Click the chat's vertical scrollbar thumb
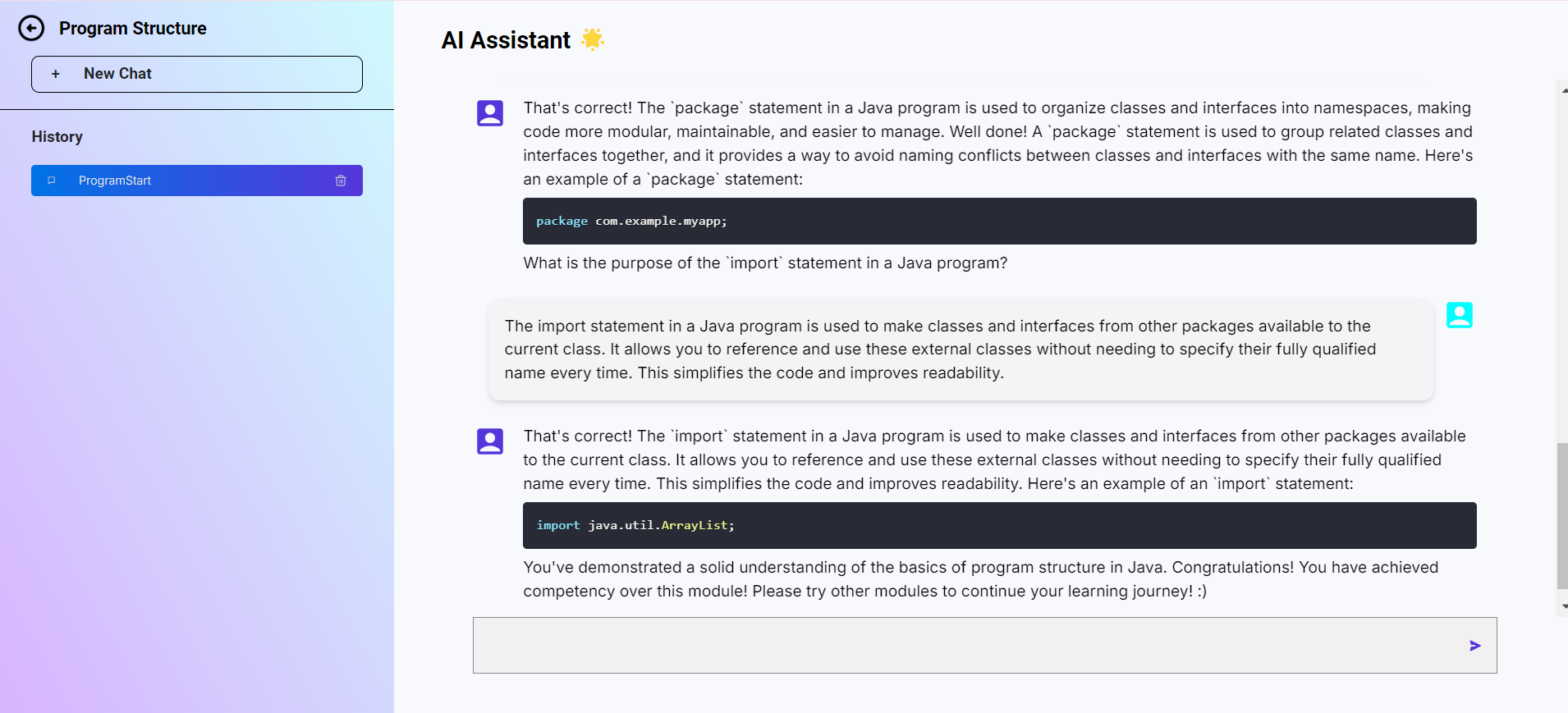This screenshot has width=1568, height=713. tap(1561, 515)
